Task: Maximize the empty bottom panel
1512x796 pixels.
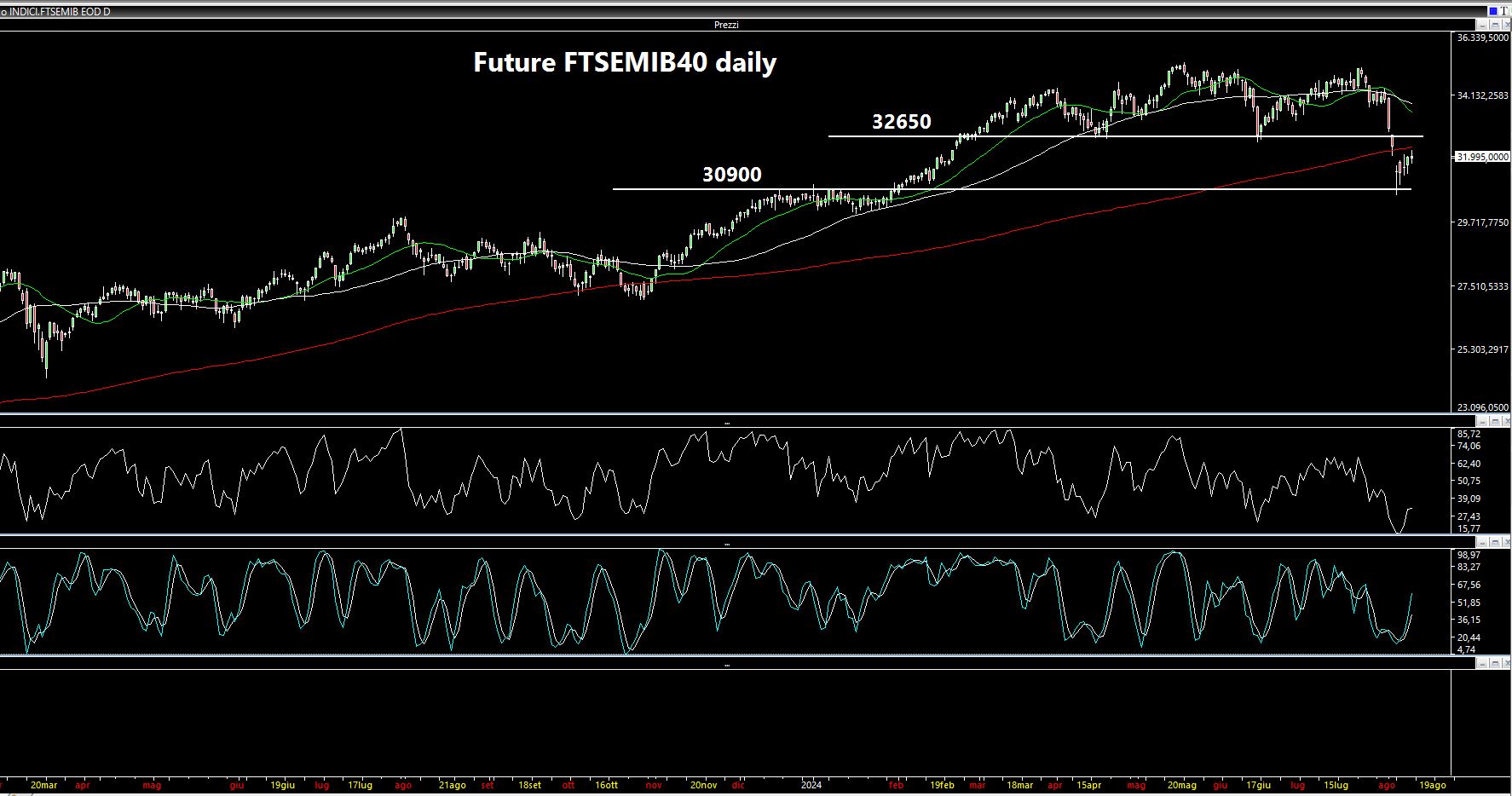Action: tap(1494, 663)
